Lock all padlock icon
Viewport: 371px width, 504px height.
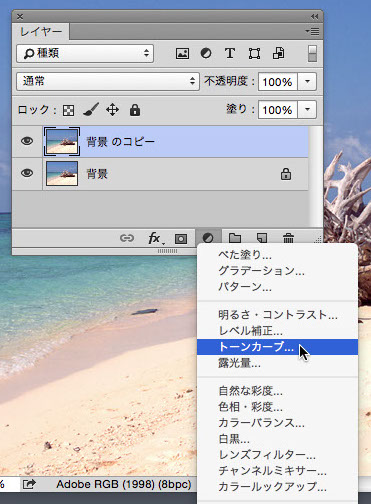click(x=135, y=110)
